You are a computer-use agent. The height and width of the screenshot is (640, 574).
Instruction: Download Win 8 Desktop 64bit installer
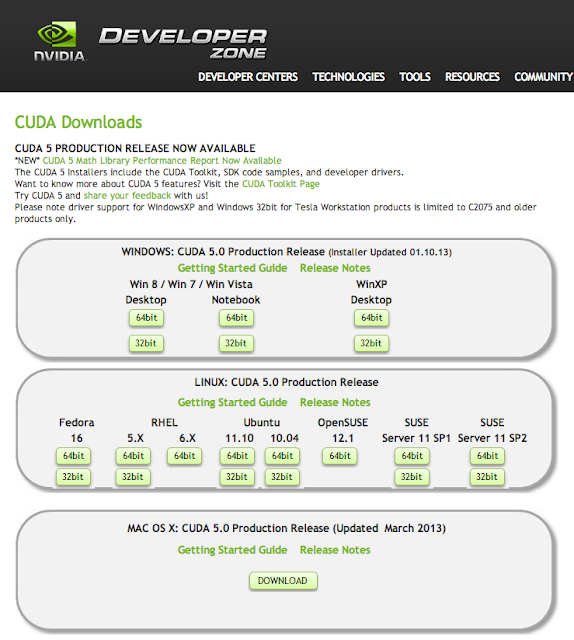(147, 318)
